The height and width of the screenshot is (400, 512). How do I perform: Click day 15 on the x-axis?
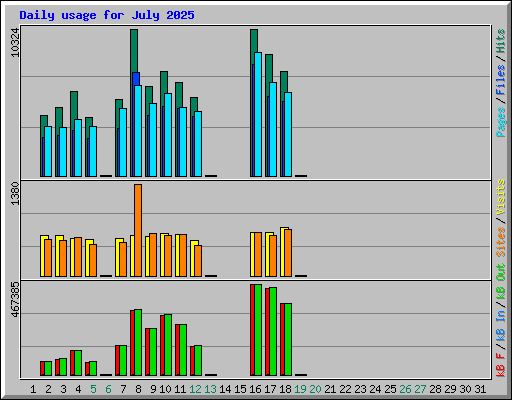pyautogui.click(x=240, y=389)
